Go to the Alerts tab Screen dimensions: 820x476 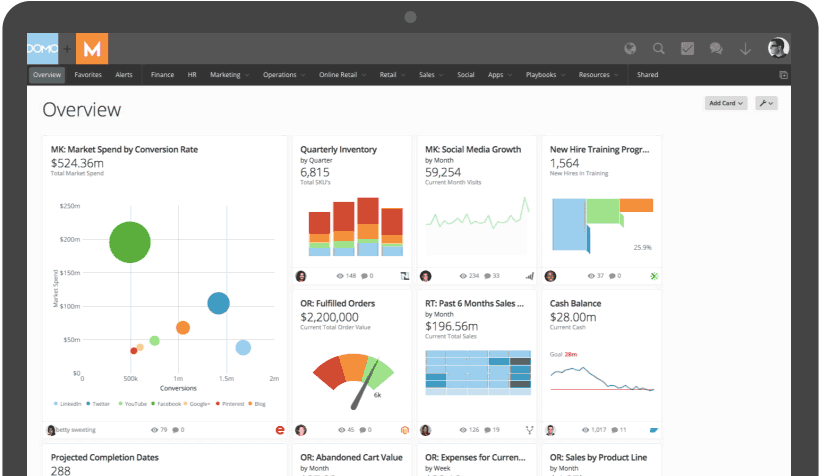coord(124,75)
